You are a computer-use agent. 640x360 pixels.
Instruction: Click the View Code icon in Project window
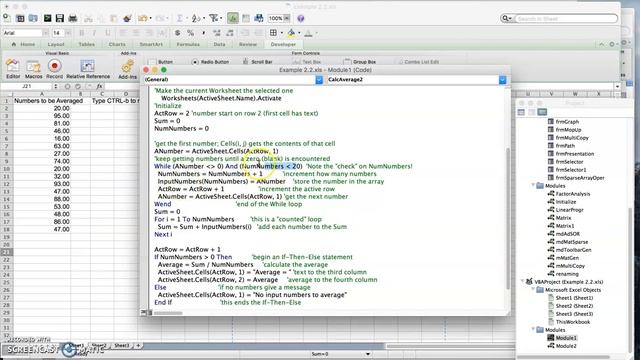point(522,112)
